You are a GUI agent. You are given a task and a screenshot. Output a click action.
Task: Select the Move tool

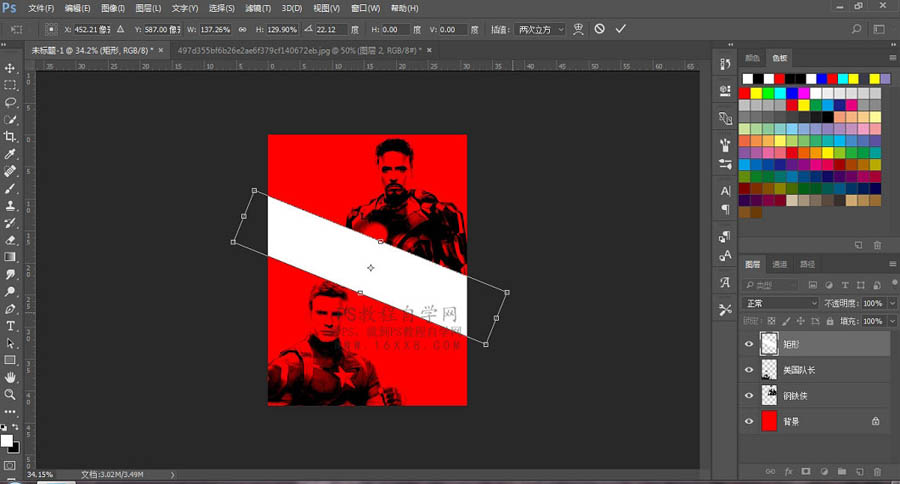point(10,68)
